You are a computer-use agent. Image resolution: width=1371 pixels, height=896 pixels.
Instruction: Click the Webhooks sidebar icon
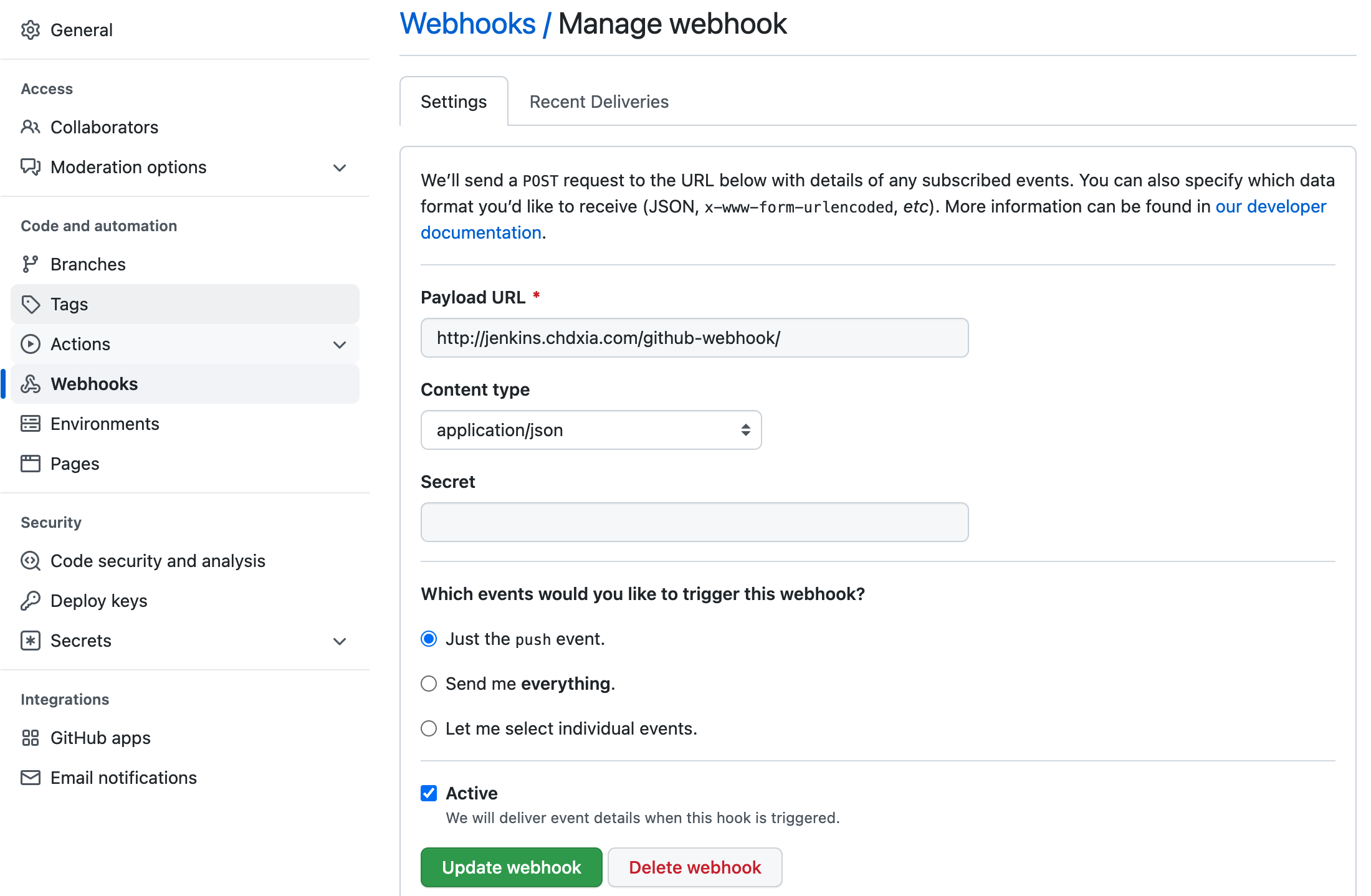coord(30,384)
